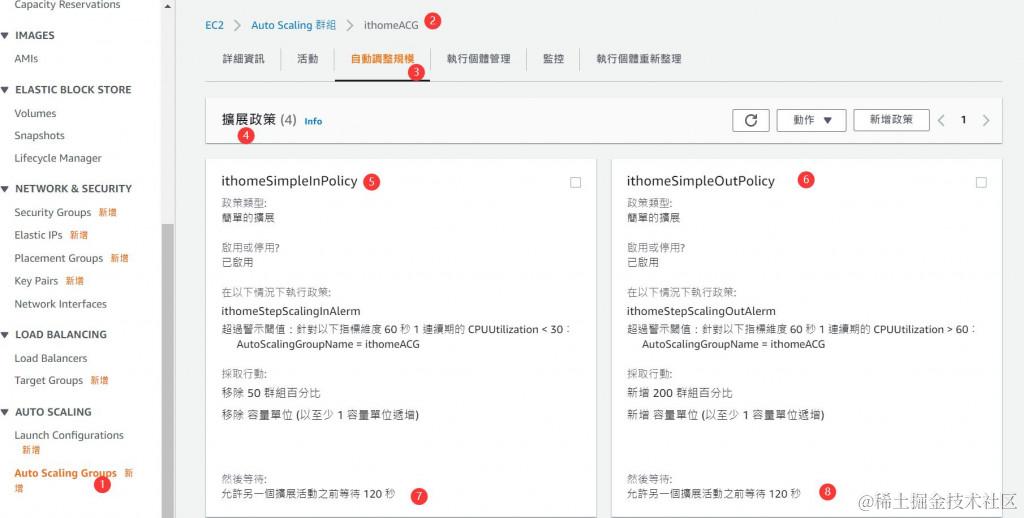
Task: Click the ithomeStepScalingOutAlerm alarm name
Action: tap(701, 312)
